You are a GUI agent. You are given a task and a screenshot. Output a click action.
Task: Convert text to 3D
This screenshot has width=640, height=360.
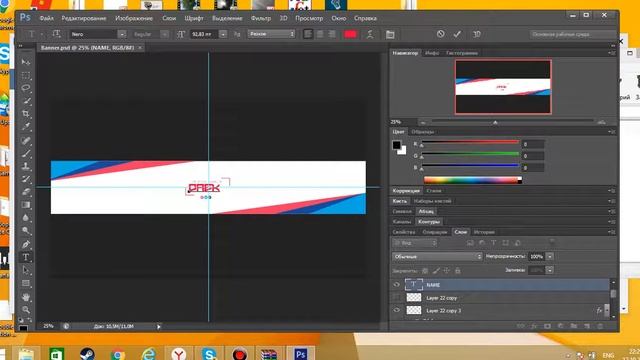(x=476, y=34)
